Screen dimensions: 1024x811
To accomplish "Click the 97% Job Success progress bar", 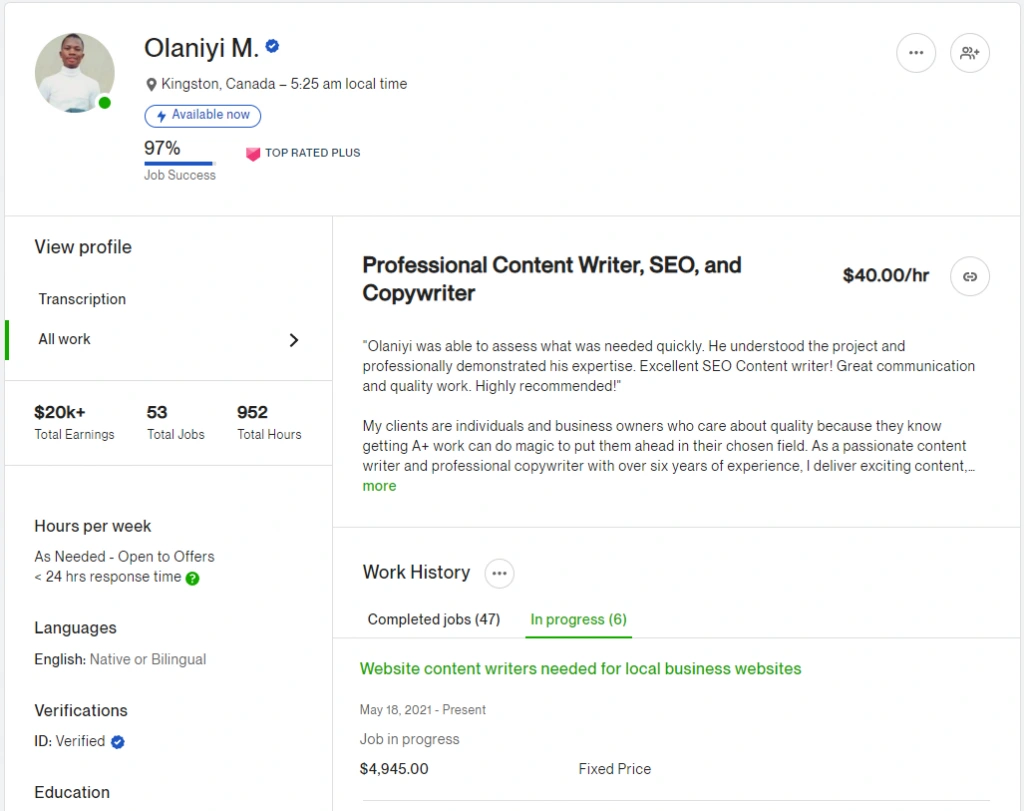I will click(x=180, y=163).
